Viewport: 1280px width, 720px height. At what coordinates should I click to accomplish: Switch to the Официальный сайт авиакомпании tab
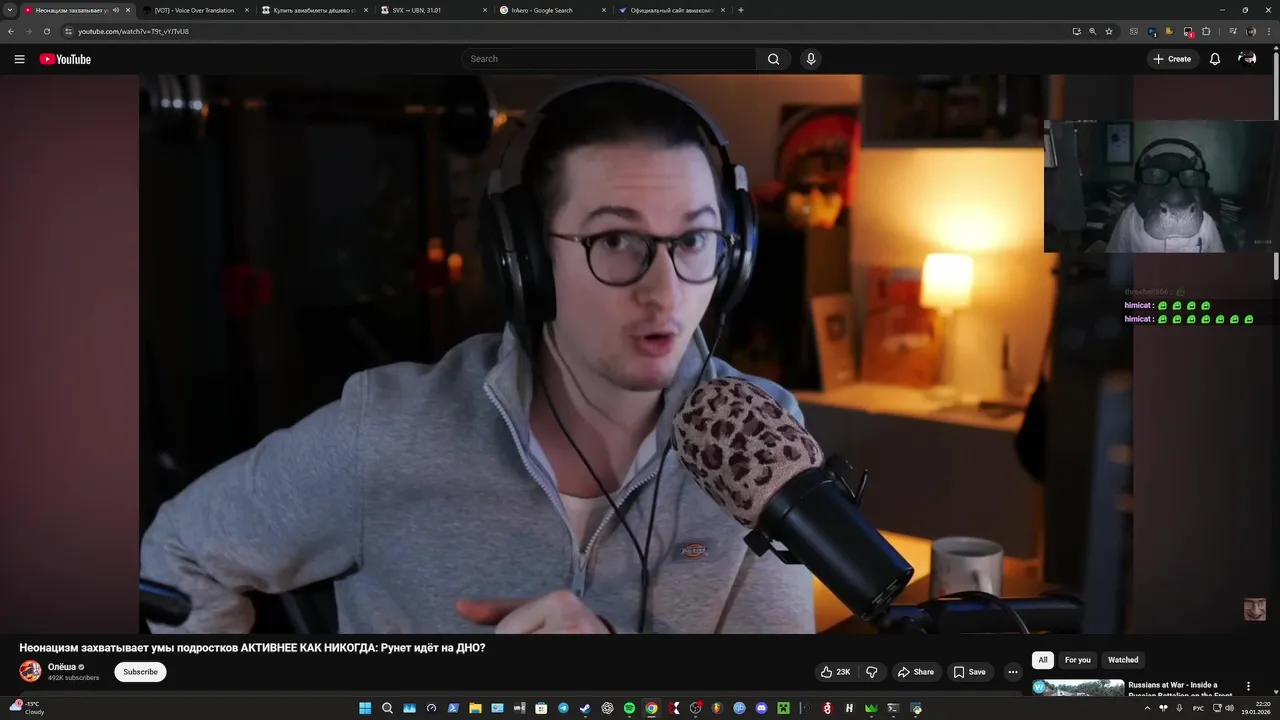(672, 10)
